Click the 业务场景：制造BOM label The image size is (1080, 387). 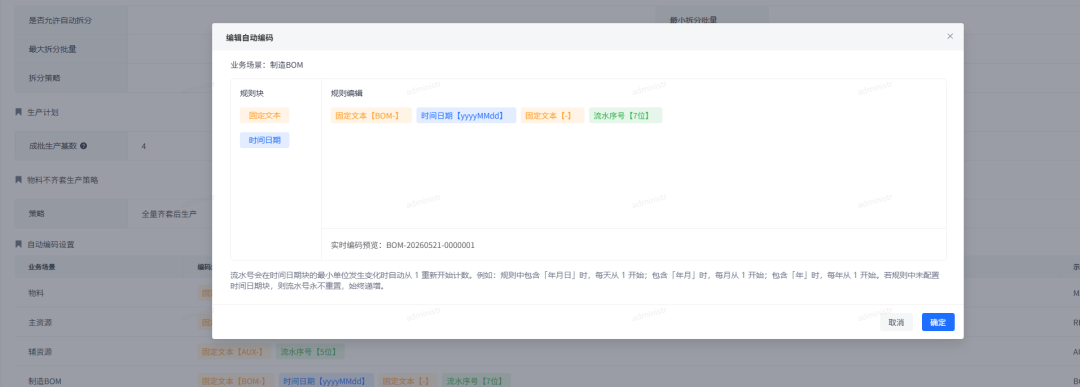pos(267,65)
